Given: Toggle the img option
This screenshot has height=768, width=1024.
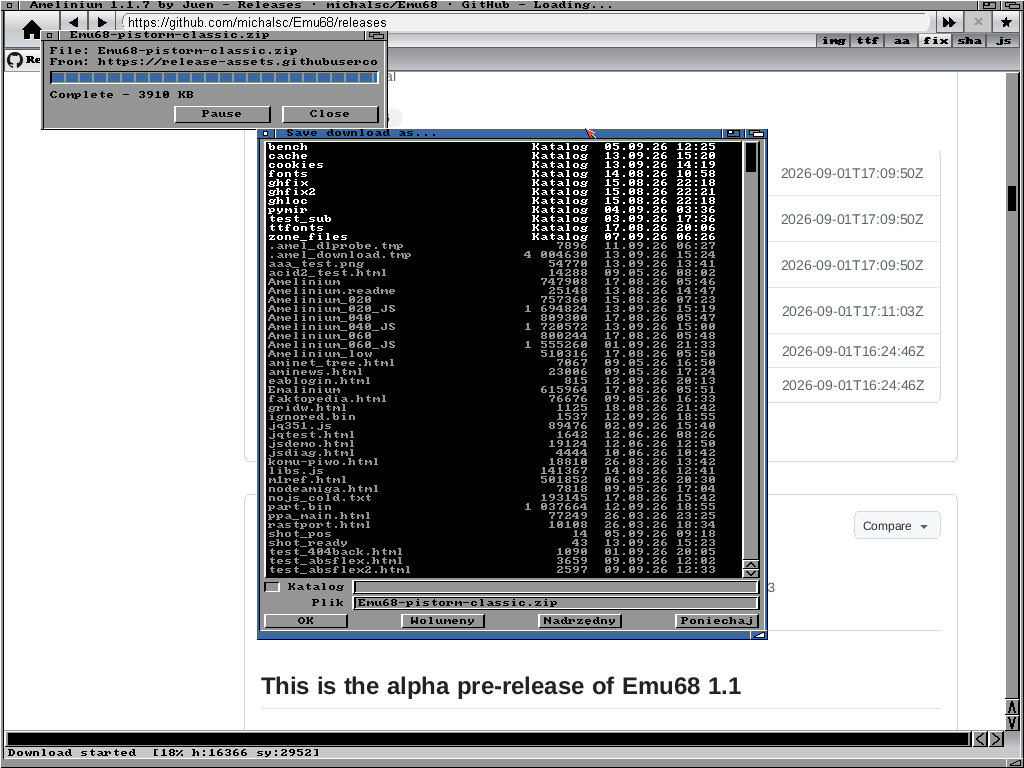Looking at the screenshot, I should coord(833,40).
